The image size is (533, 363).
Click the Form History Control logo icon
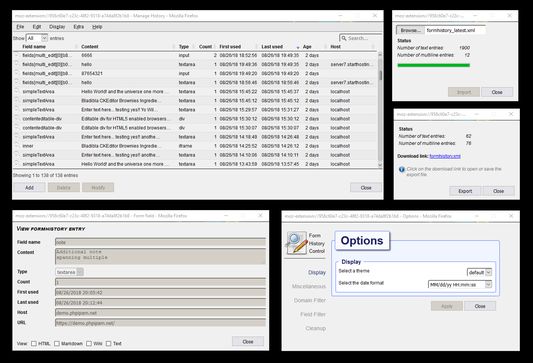click(297, 243)
